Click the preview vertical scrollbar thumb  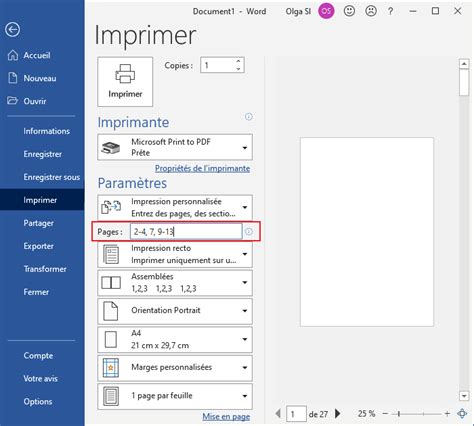pos(464,83)
